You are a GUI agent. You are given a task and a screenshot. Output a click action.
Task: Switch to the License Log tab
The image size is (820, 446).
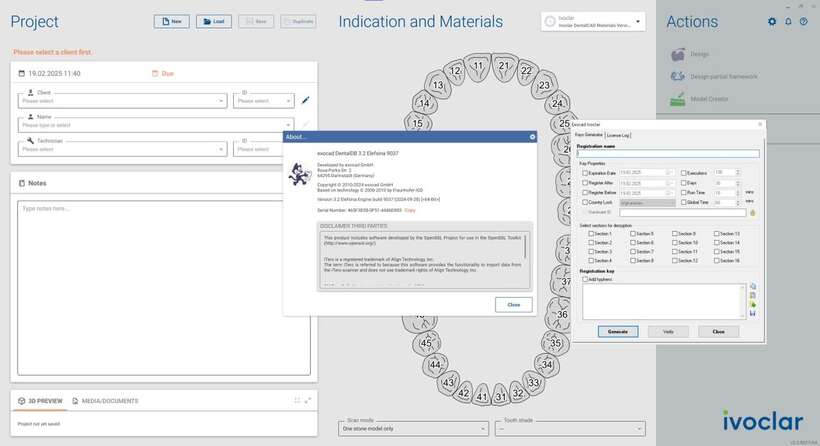pos(618,135)
